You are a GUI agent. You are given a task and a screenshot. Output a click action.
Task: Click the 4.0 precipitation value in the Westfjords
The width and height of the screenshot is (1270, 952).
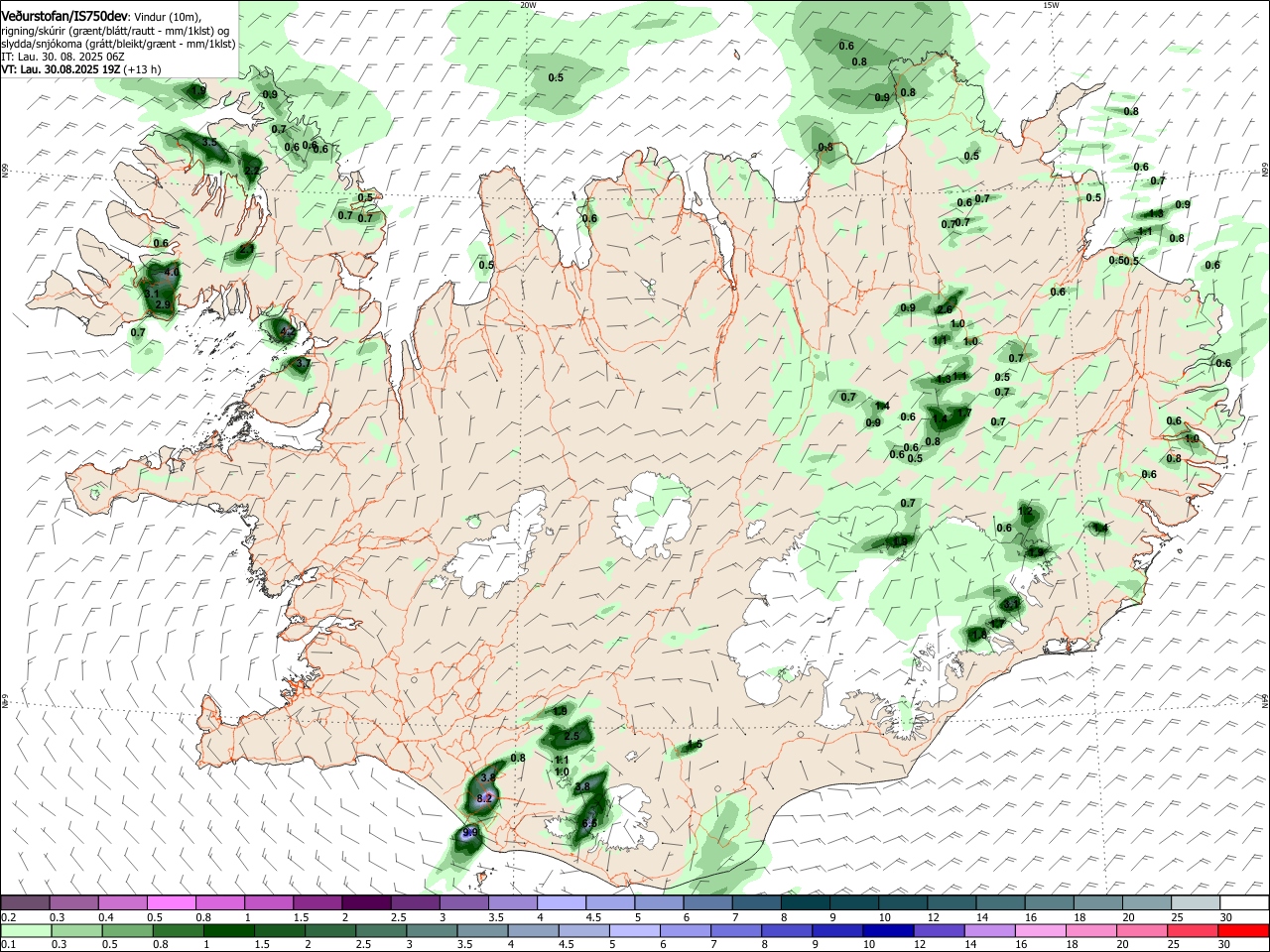[172, 272]
